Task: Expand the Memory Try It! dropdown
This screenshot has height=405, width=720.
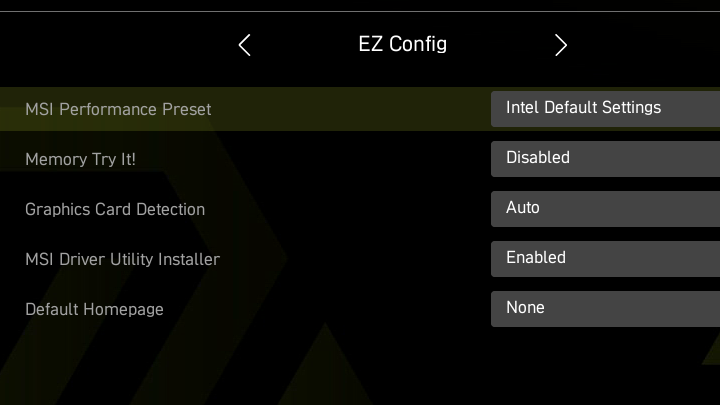Action: pyautogui.click(x=605, y=158)
